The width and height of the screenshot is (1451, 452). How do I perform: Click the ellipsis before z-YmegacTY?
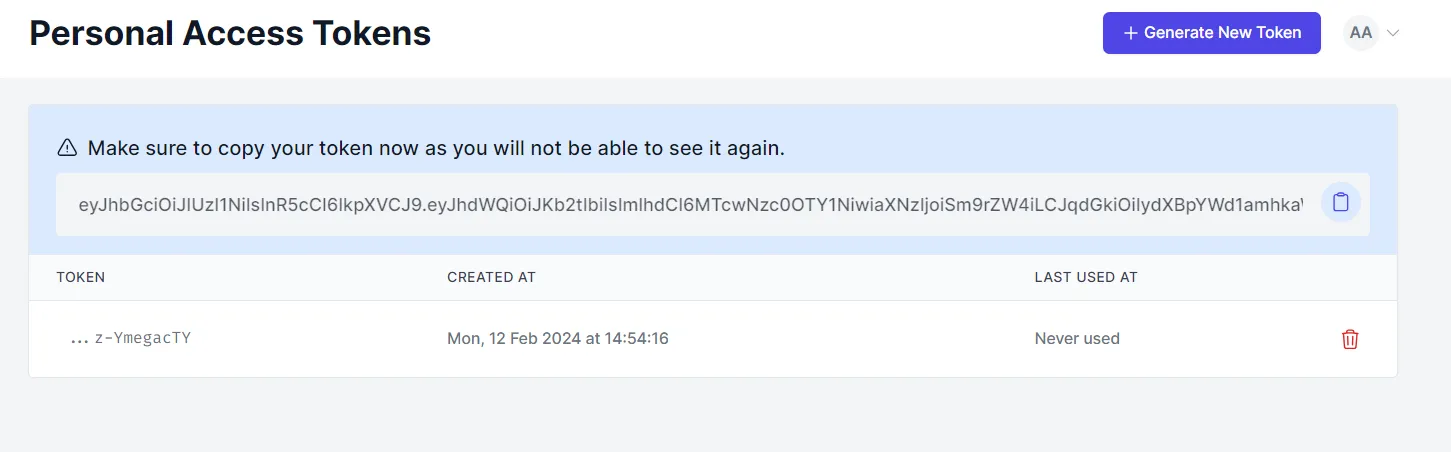80,340
